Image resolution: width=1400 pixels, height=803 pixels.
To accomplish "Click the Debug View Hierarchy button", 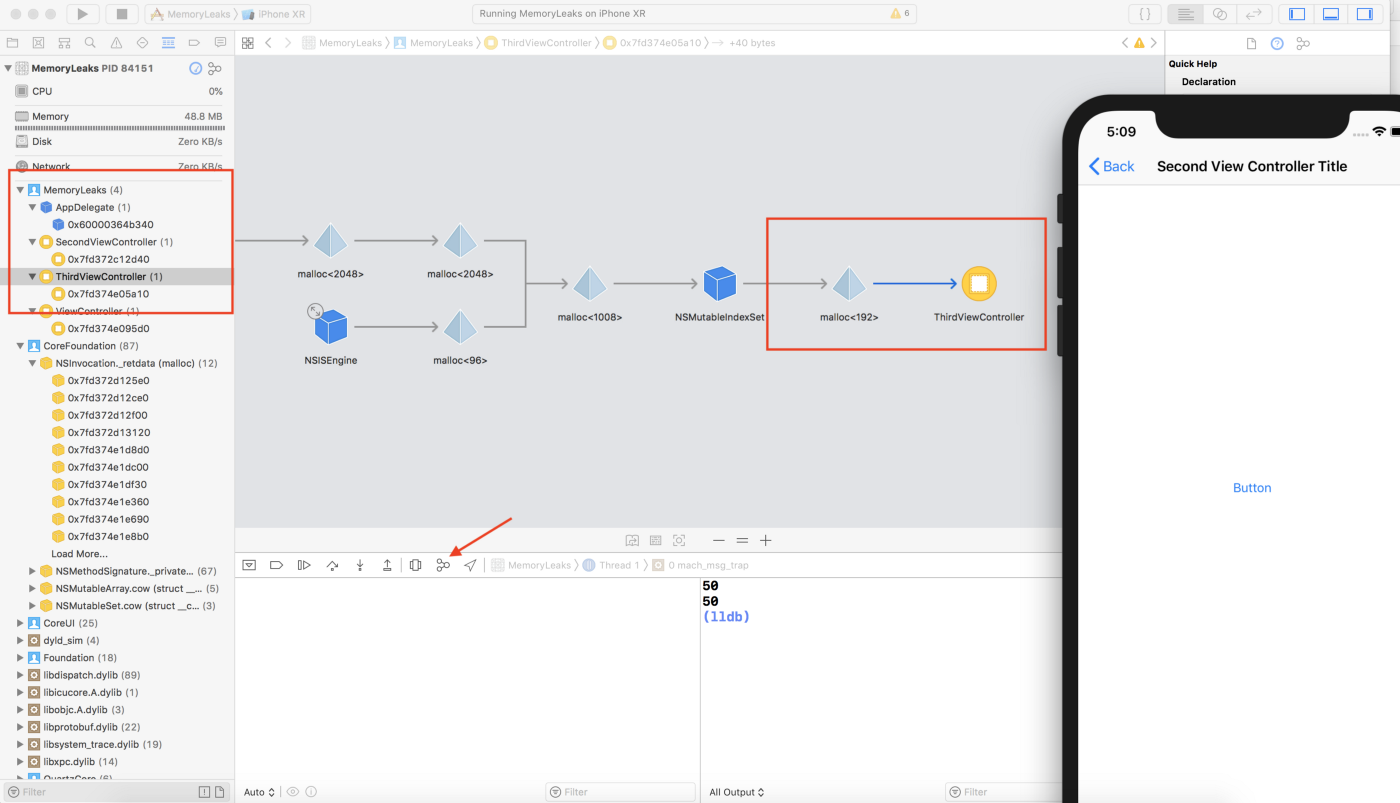I will [x=415, y=565].
